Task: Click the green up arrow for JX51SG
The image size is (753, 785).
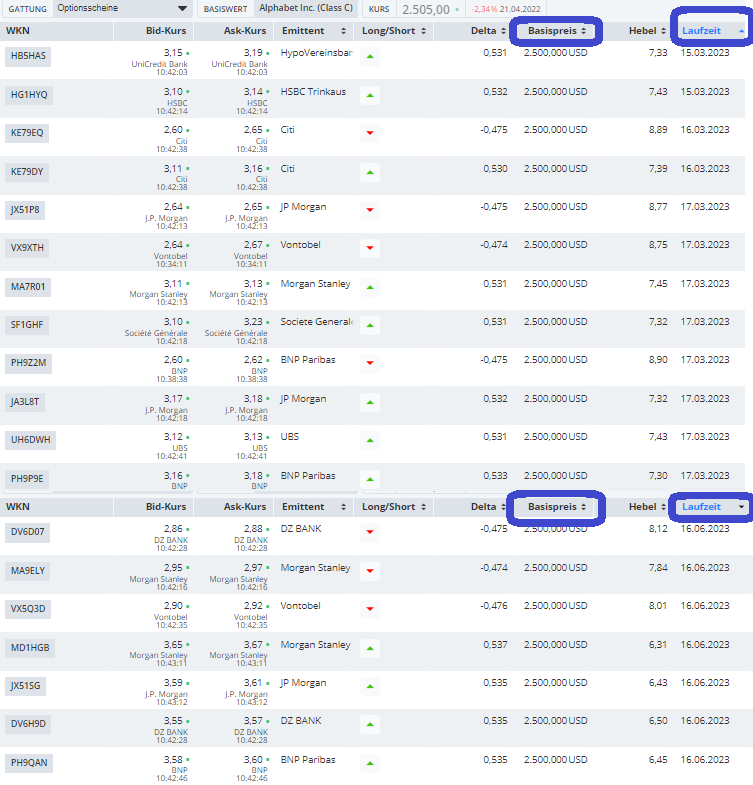Action: click(x=370, y=686)
